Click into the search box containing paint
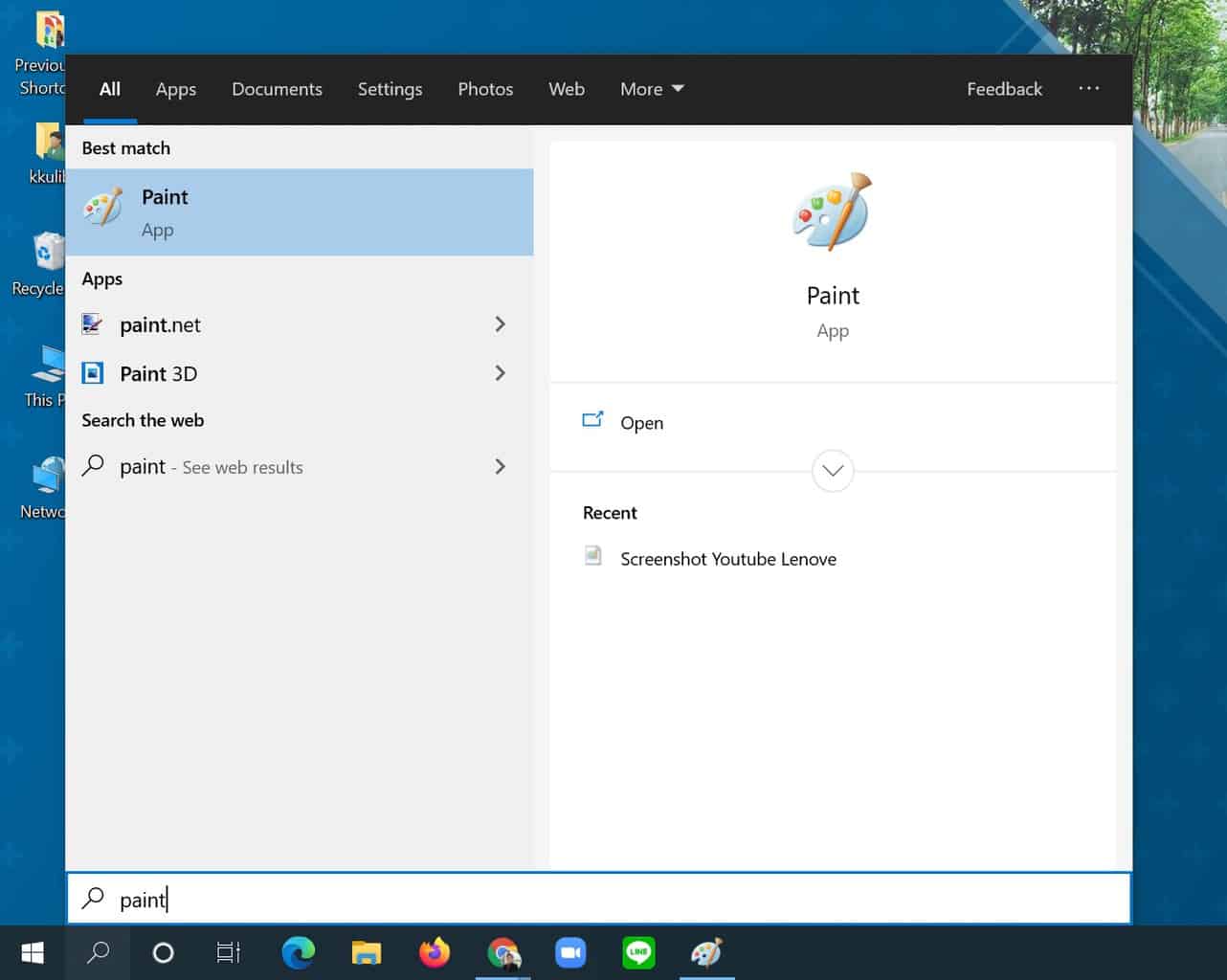This screenshot has height=980, width=1227. click(599, 899)
